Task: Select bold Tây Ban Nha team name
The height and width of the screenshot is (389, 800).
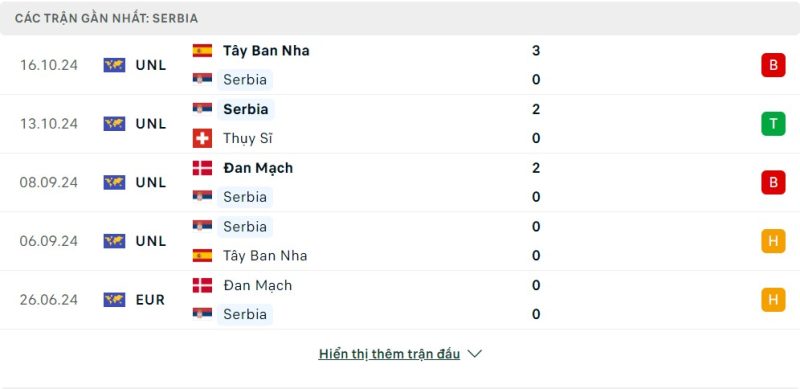Action: coord(266,51)
